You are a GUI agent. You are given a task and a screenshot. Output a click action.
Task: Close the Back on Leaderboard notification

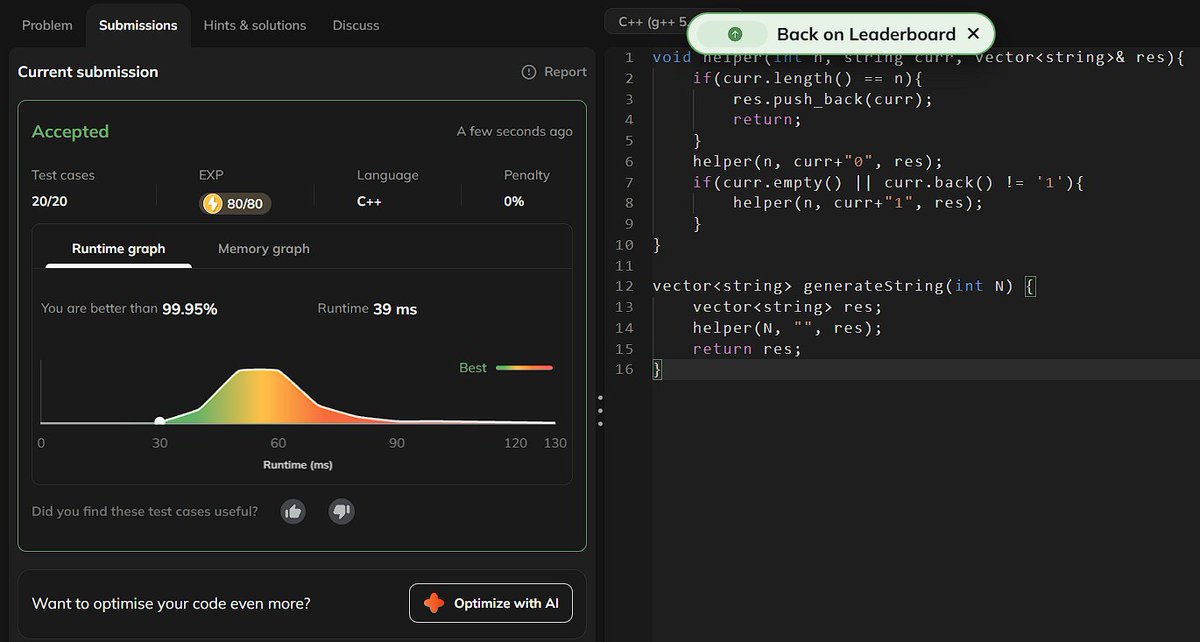coord(973,34)
